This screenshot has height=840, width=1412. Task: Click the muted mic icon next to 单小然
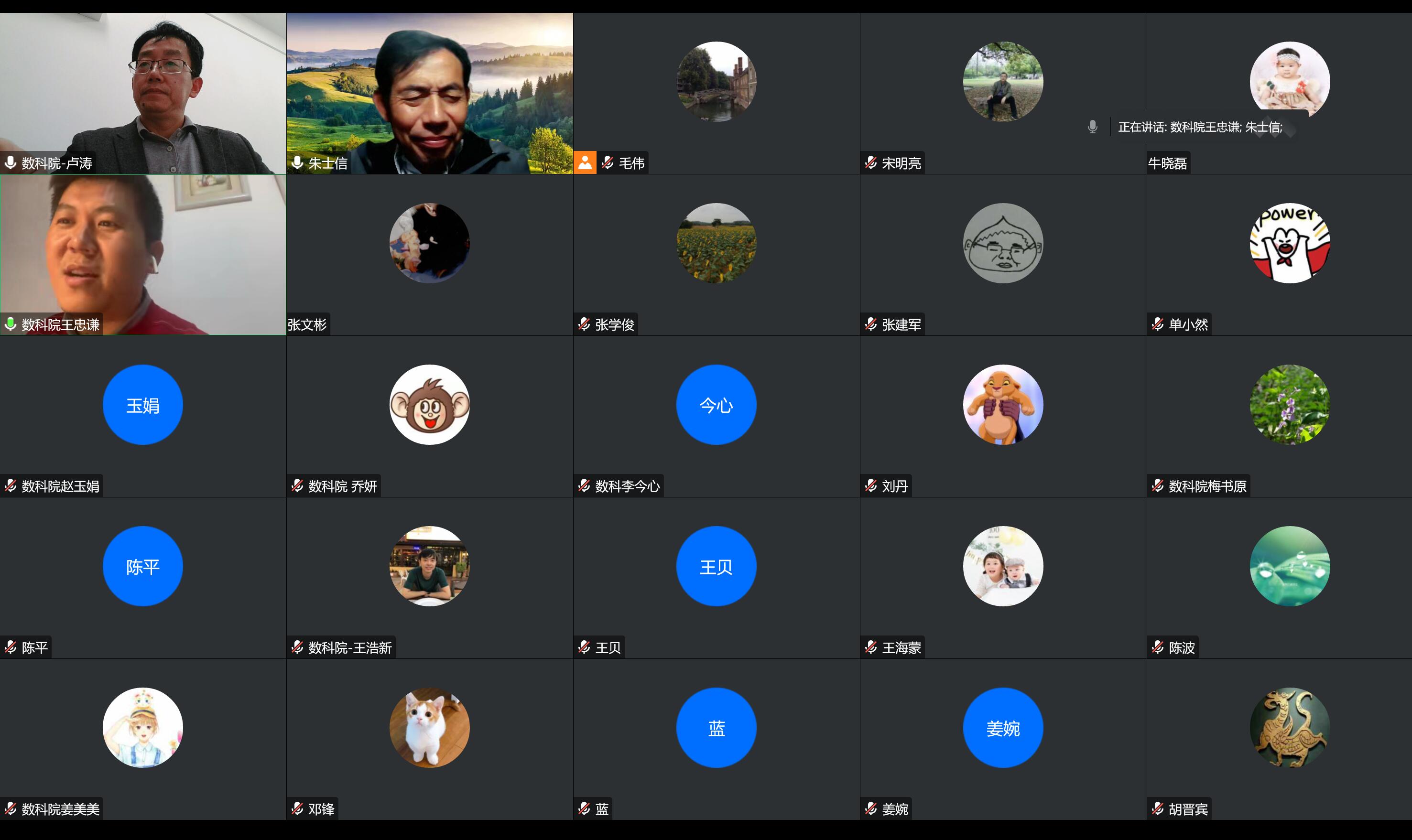(1158, 324)
